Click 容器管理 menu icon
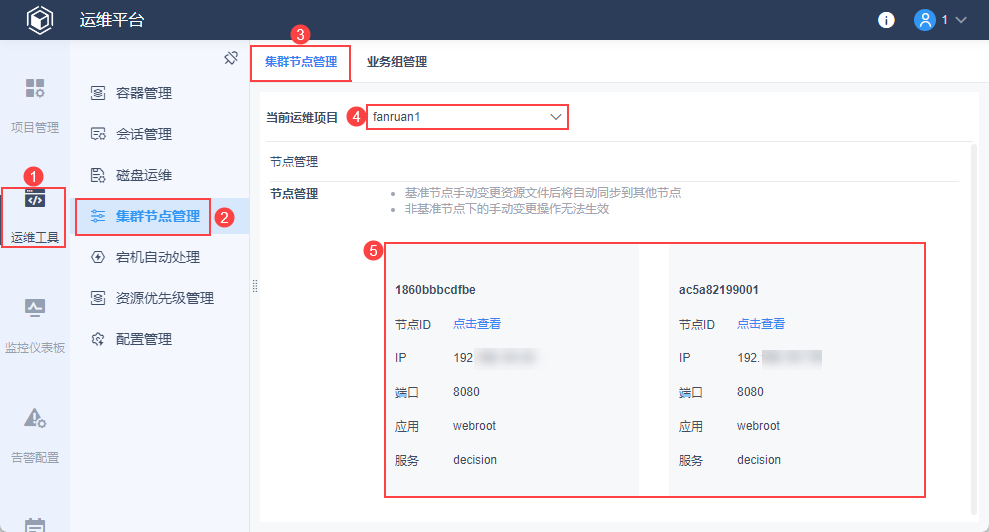Screen dimensions: 989x532 (x=98, y=93)
